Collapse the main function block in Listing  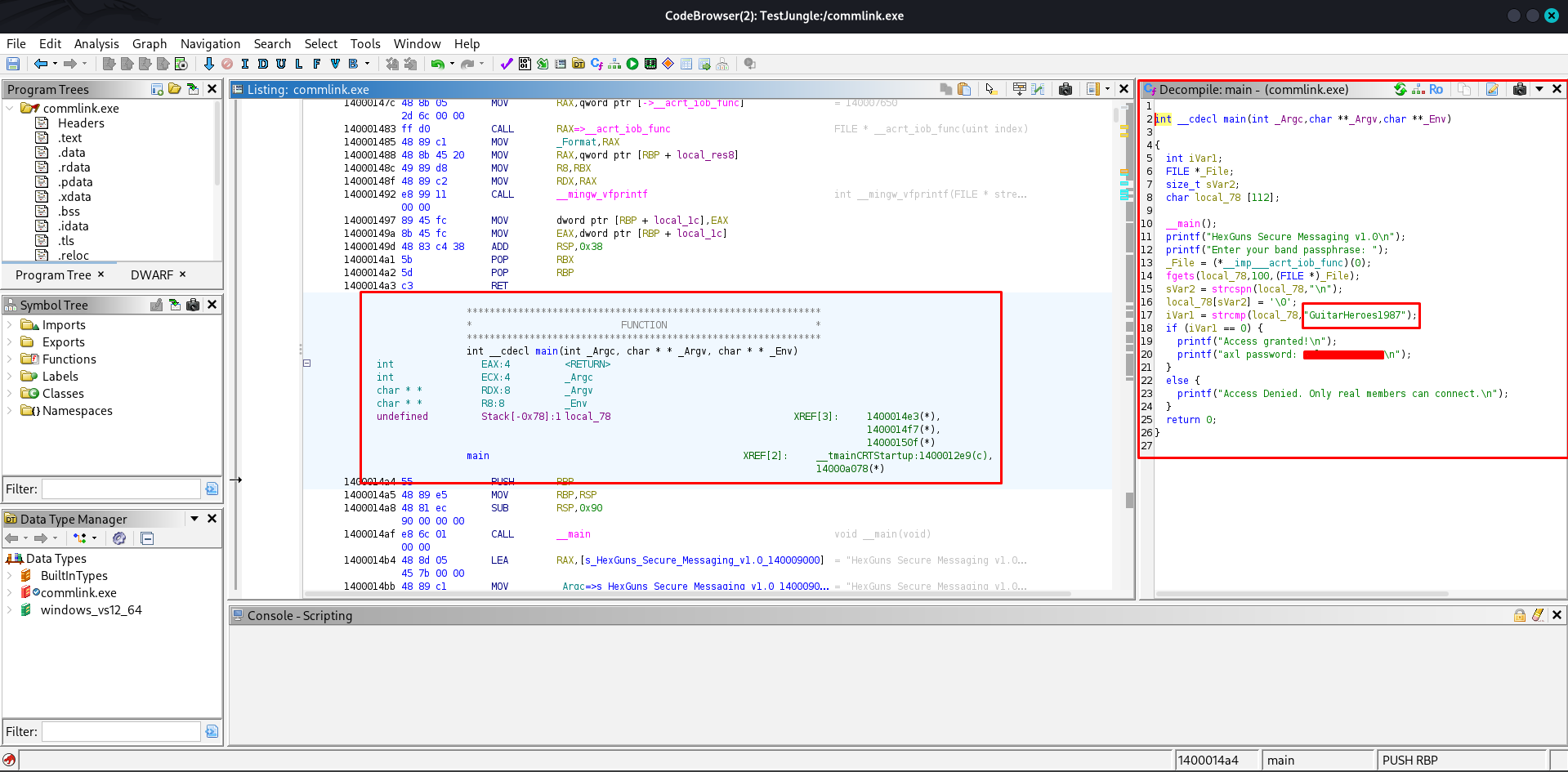pyautogui.click(x=307, y=363)
